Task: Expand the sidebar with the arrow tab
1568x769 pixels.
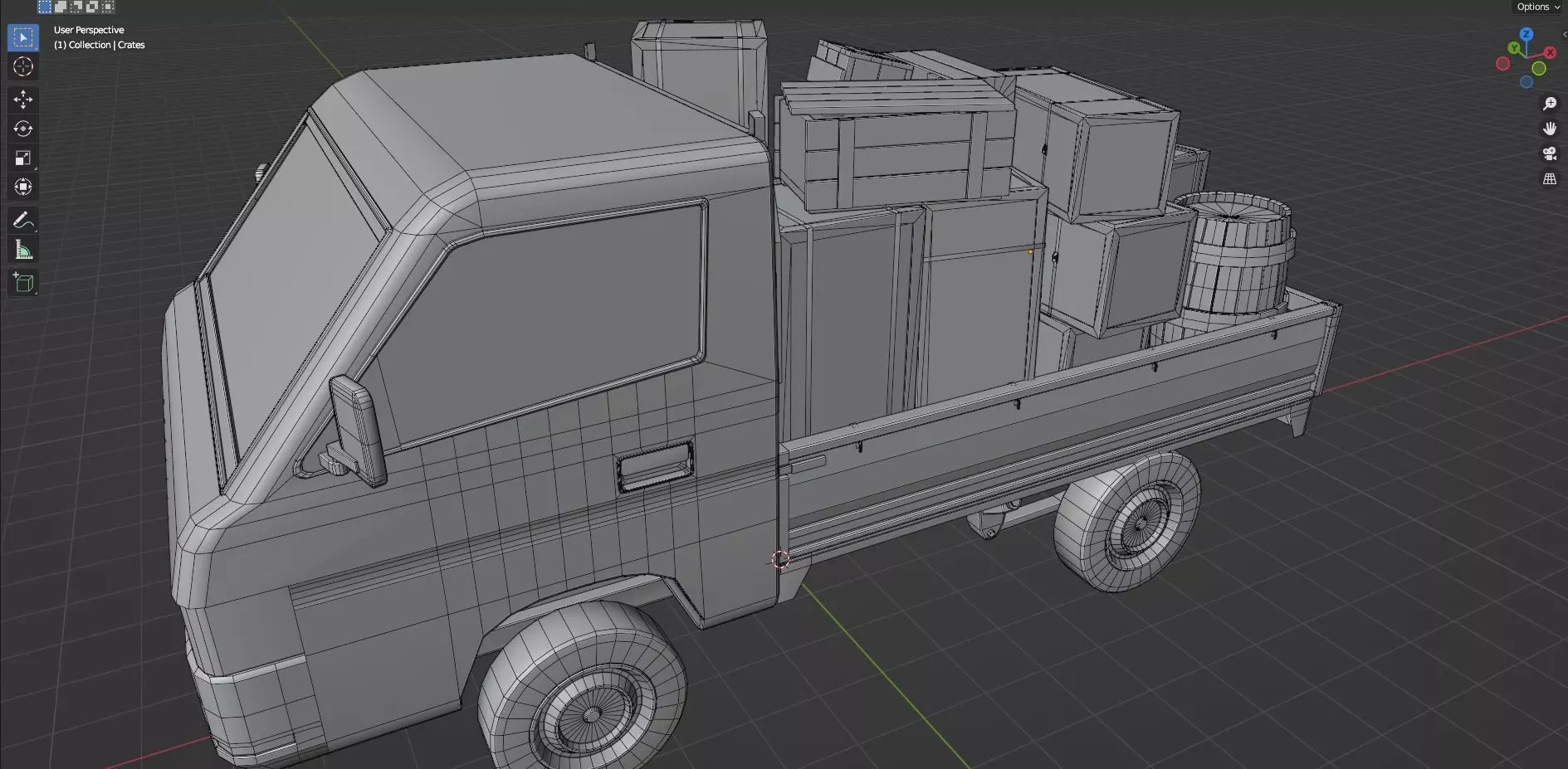Action: pyautogui.click(x=1565, y=35)
